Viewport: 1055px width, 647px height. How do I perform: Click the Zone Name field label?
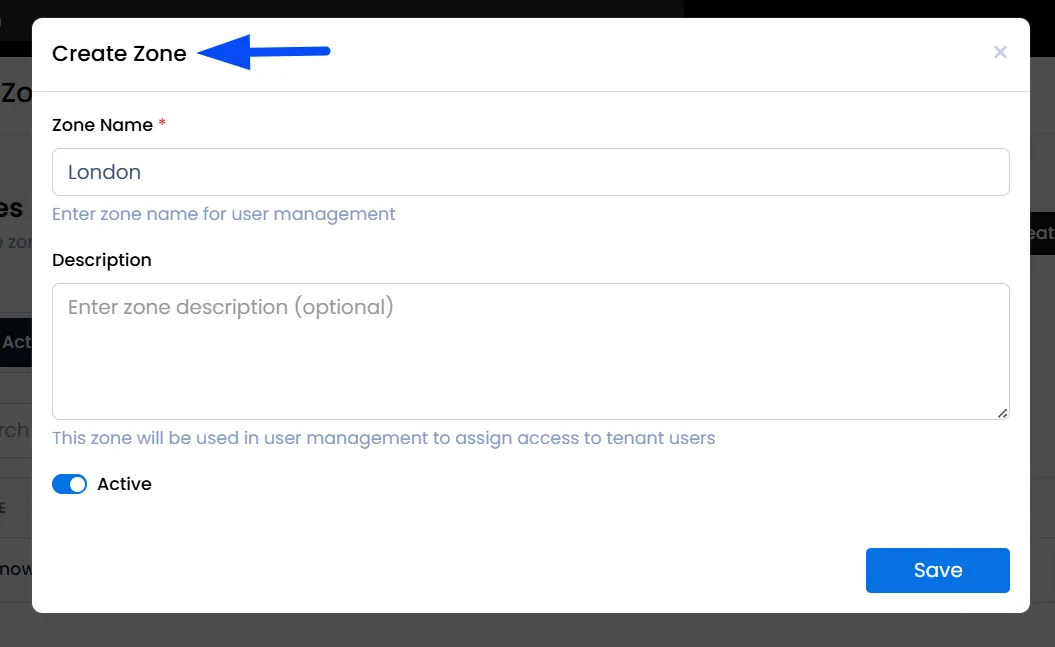pyautogui.click(x=102, y=125)
